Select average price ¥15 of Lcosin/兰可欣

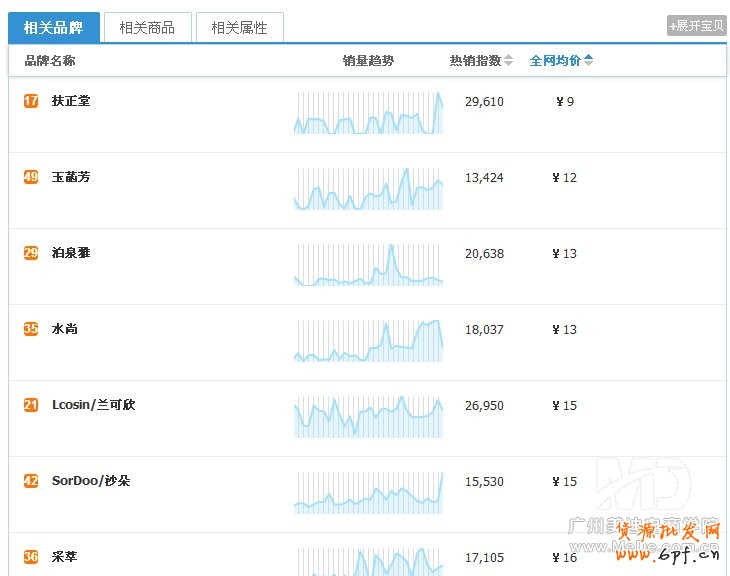point(564,405)
